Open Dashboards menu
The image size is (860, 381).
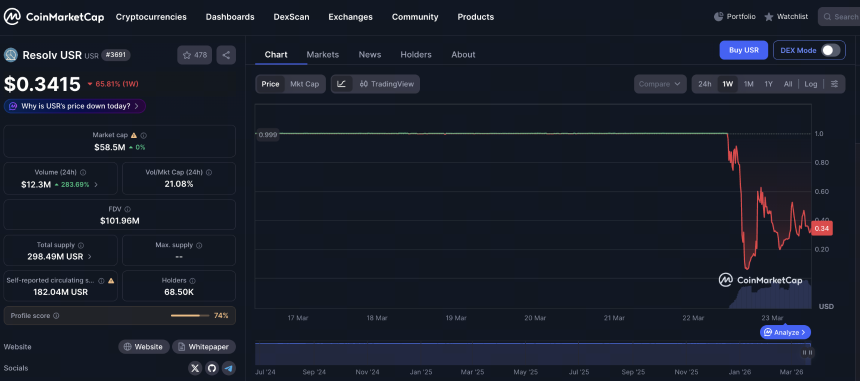click(230, 17)
